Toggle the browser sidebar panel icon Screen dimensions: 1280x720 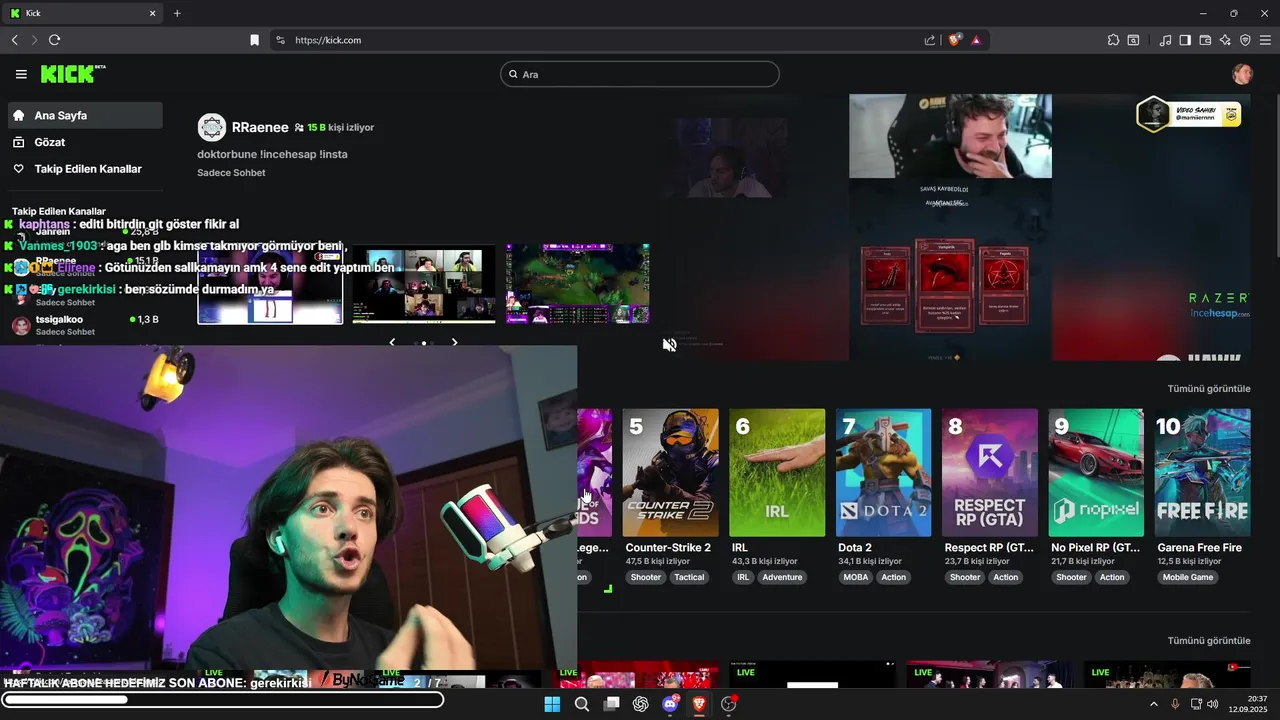[1185, 40]
